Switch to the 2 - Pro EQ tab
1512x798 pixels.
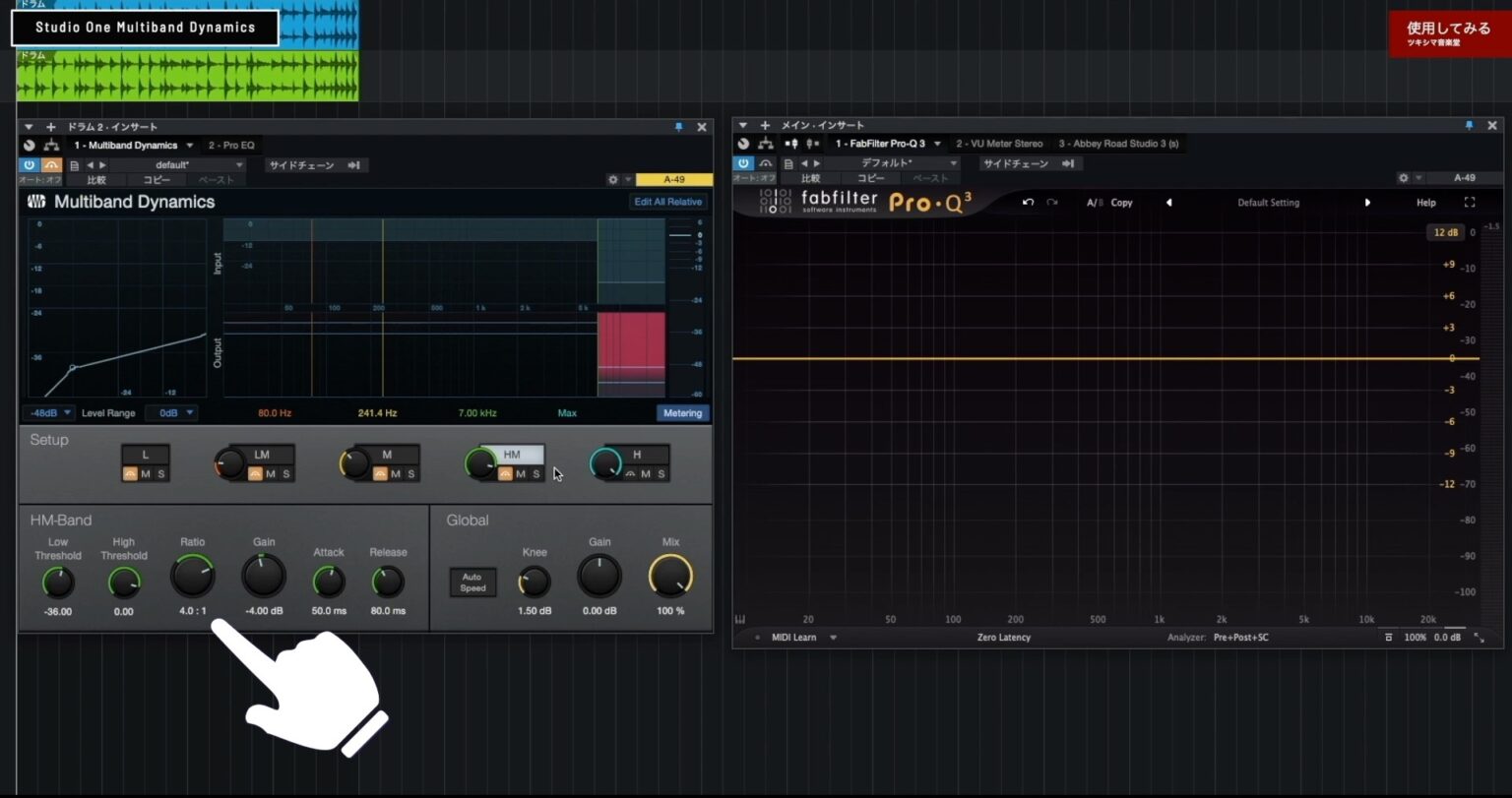click(231, 146)
